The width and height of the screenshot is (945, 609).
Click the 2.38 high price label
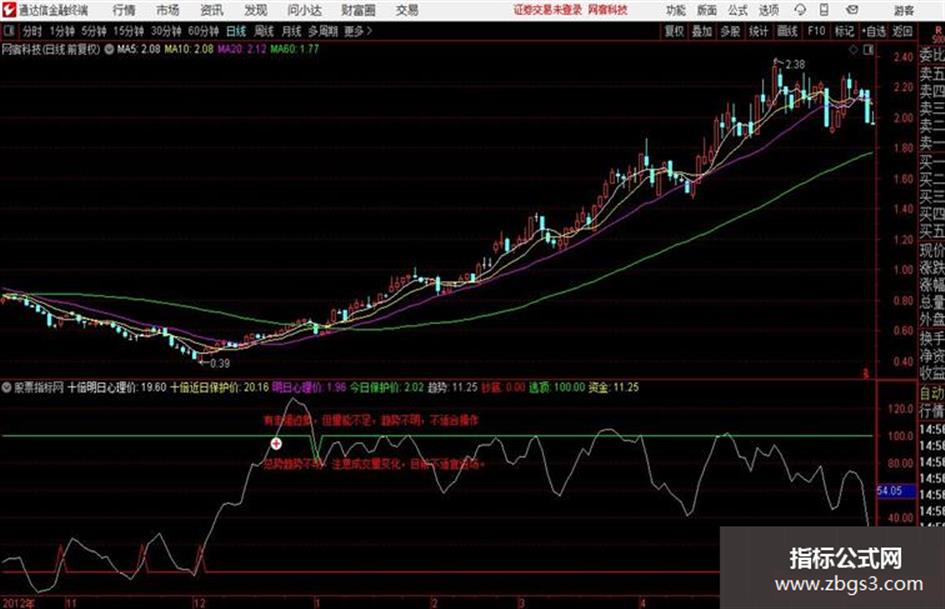795,65
